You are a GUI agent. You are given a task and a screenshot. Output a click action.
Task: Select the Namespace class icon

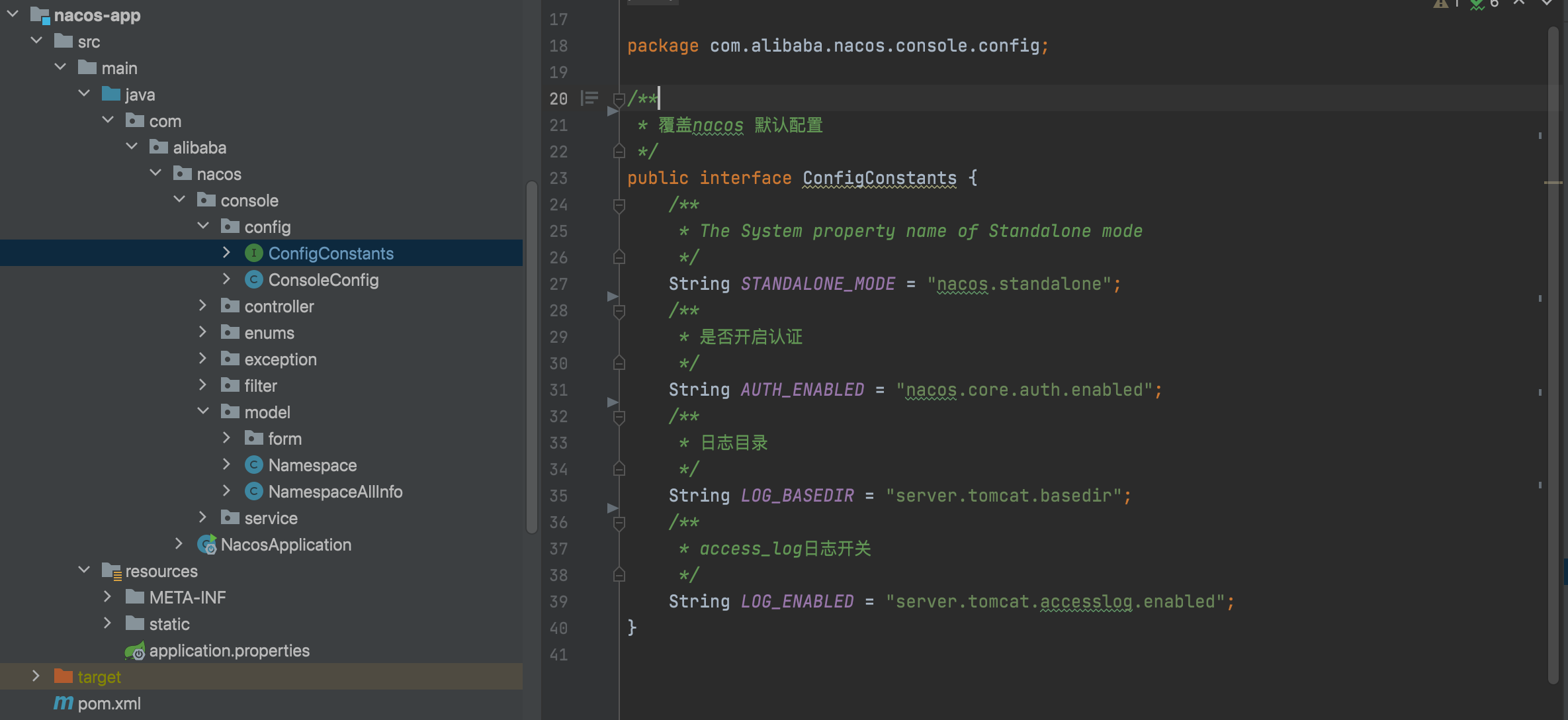[254, 465]
